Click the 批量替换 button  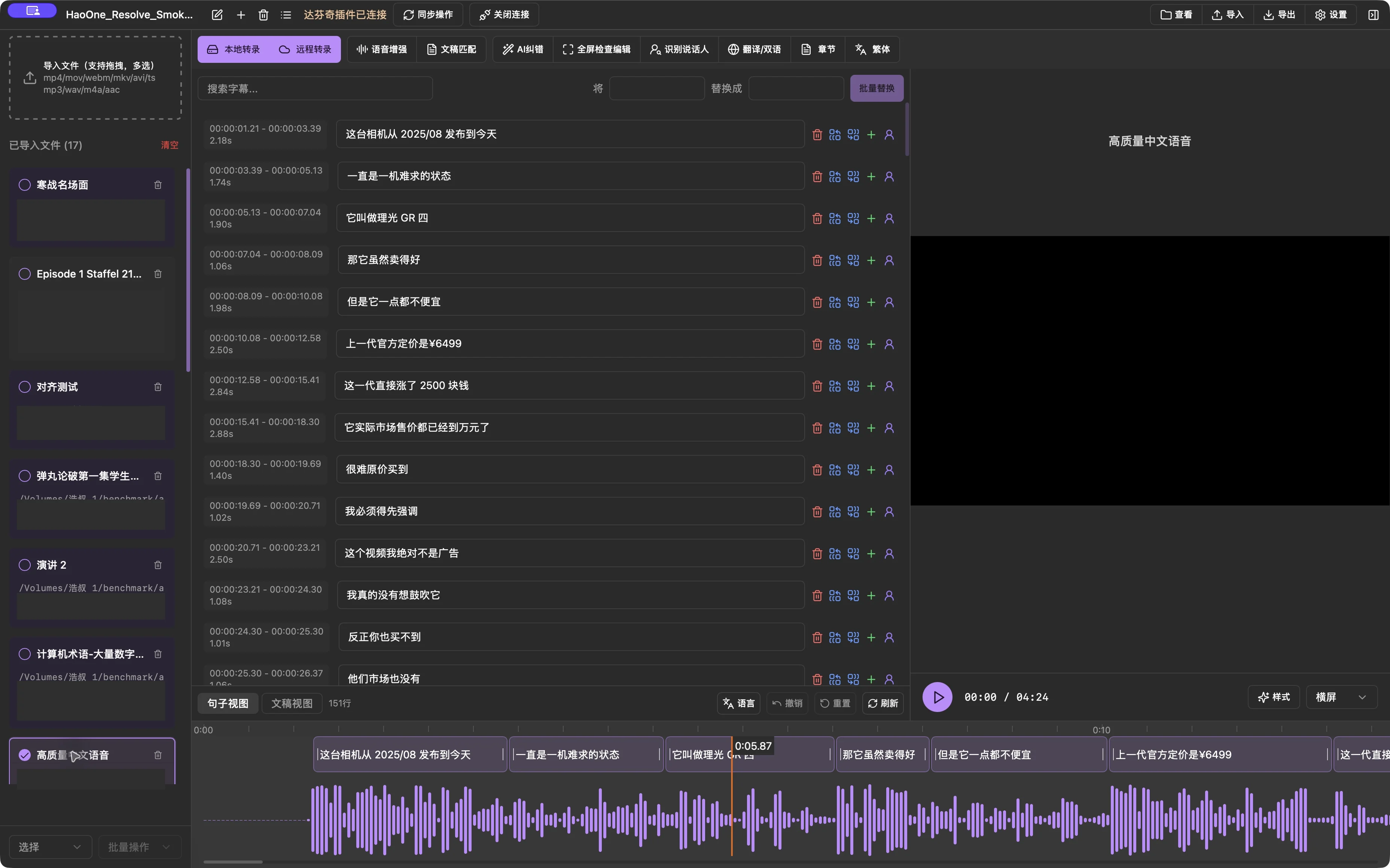[x=877, y=88]
